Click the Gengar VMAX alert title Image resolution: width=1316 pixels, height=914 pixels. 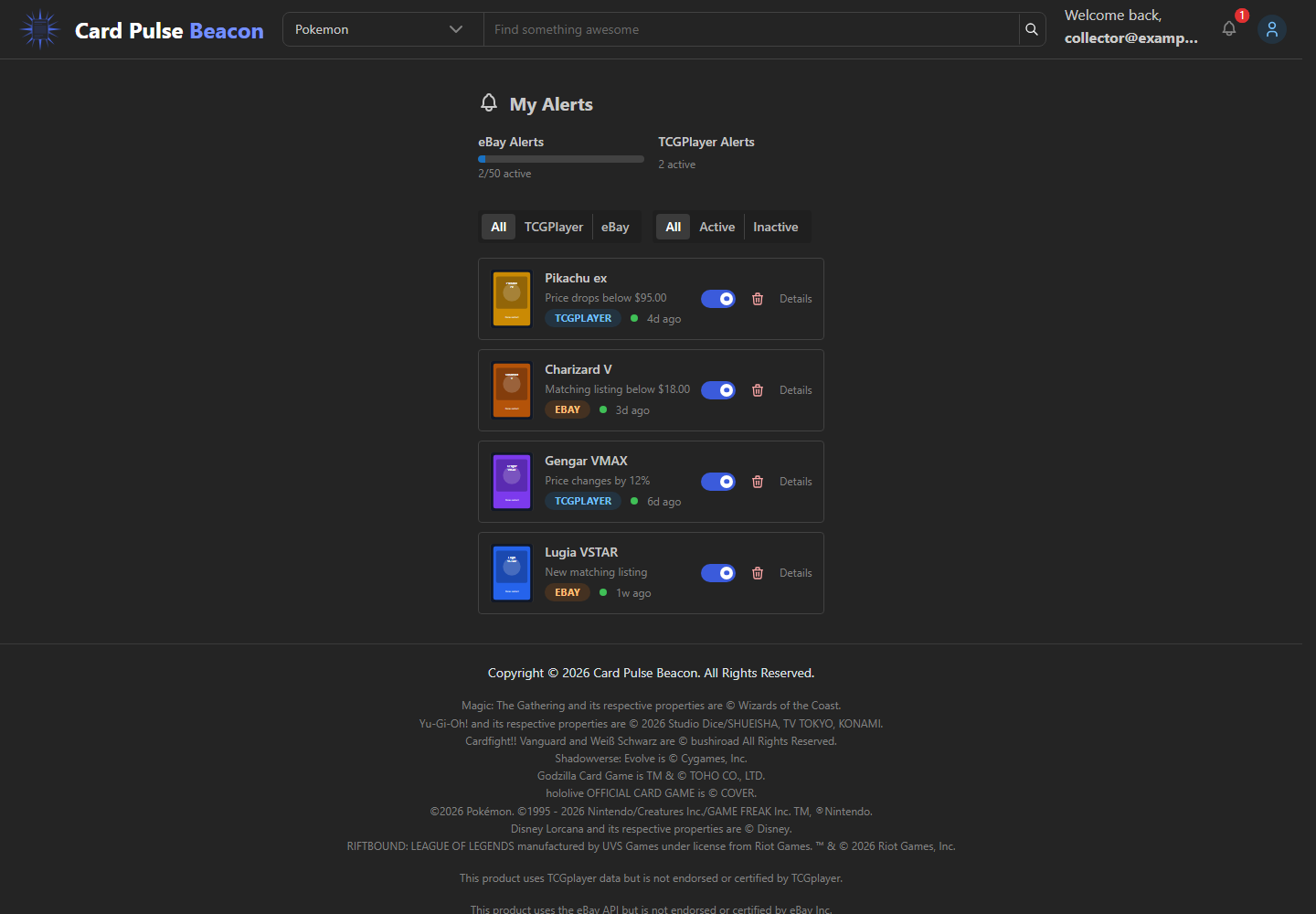tap(586, 461)
